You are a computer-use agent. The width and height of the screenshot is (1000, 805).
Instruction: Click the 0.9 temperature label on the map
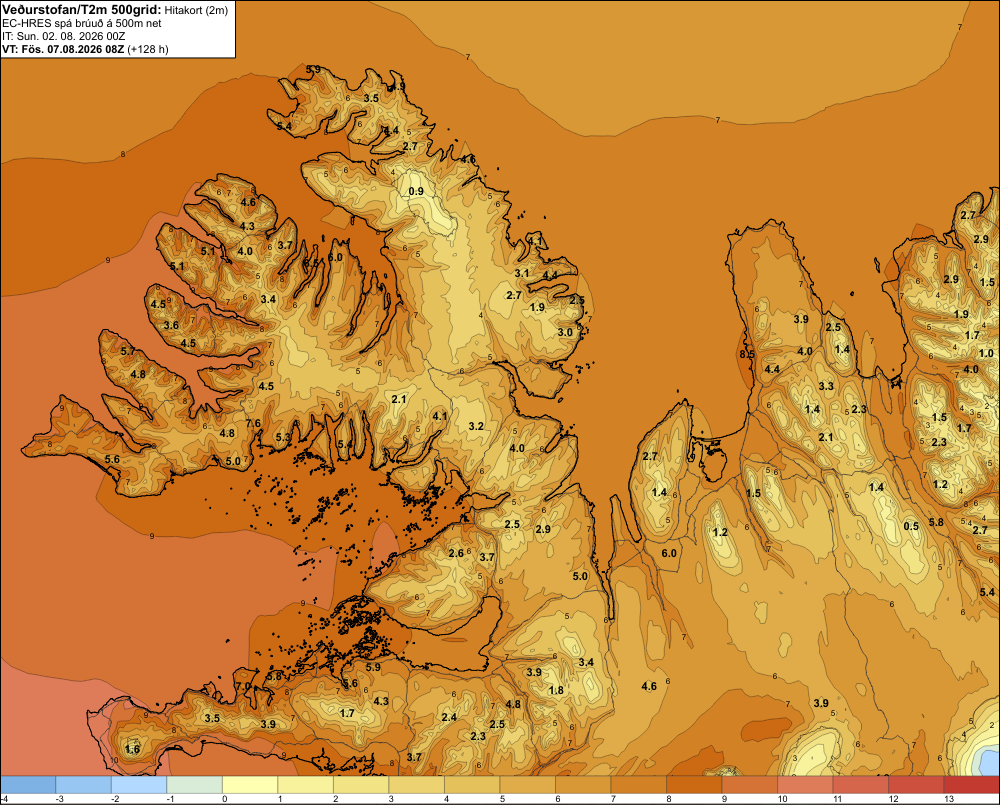tap(416, 191)
